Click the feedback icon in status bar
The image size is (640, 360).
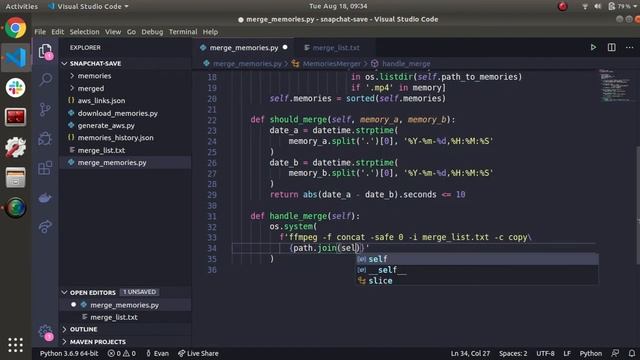point(615,353)
